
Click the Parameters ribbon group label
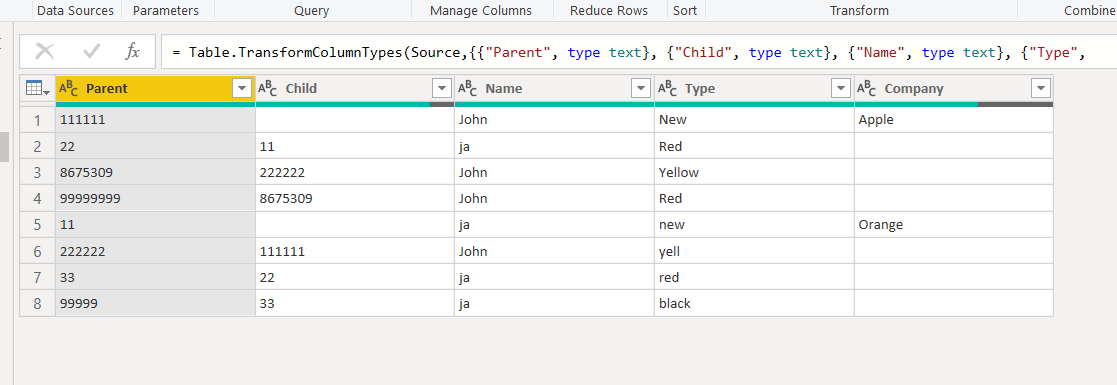point(166,11)
